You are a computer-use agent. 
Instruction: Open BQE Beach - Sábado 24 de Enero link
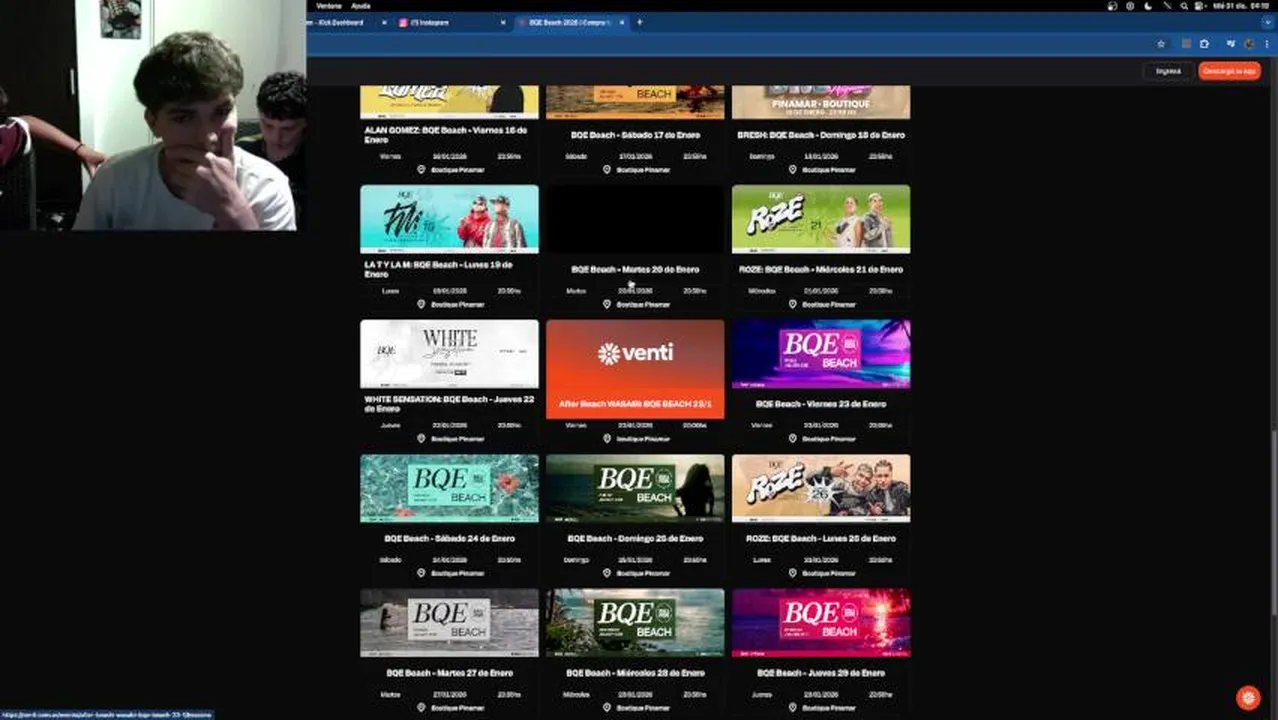(449, 538)
